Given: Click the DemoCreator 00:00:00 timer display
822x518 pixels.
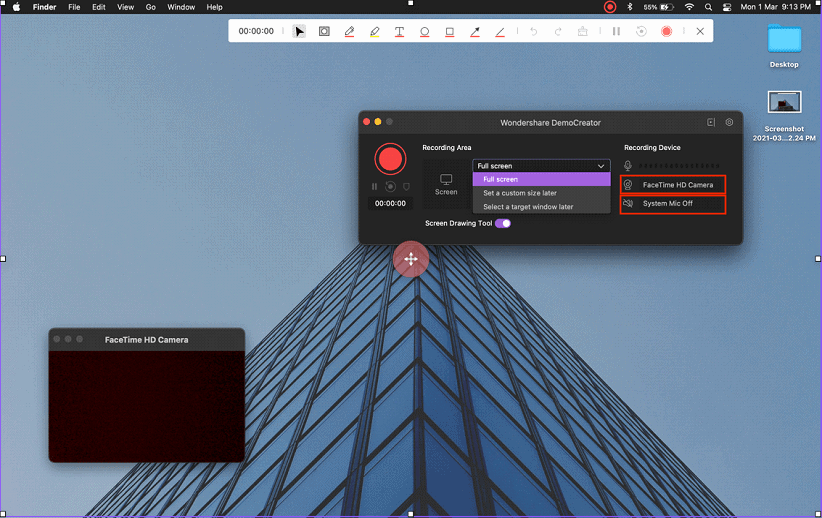Looking at the screenshot, I should (x=390, y=203).
